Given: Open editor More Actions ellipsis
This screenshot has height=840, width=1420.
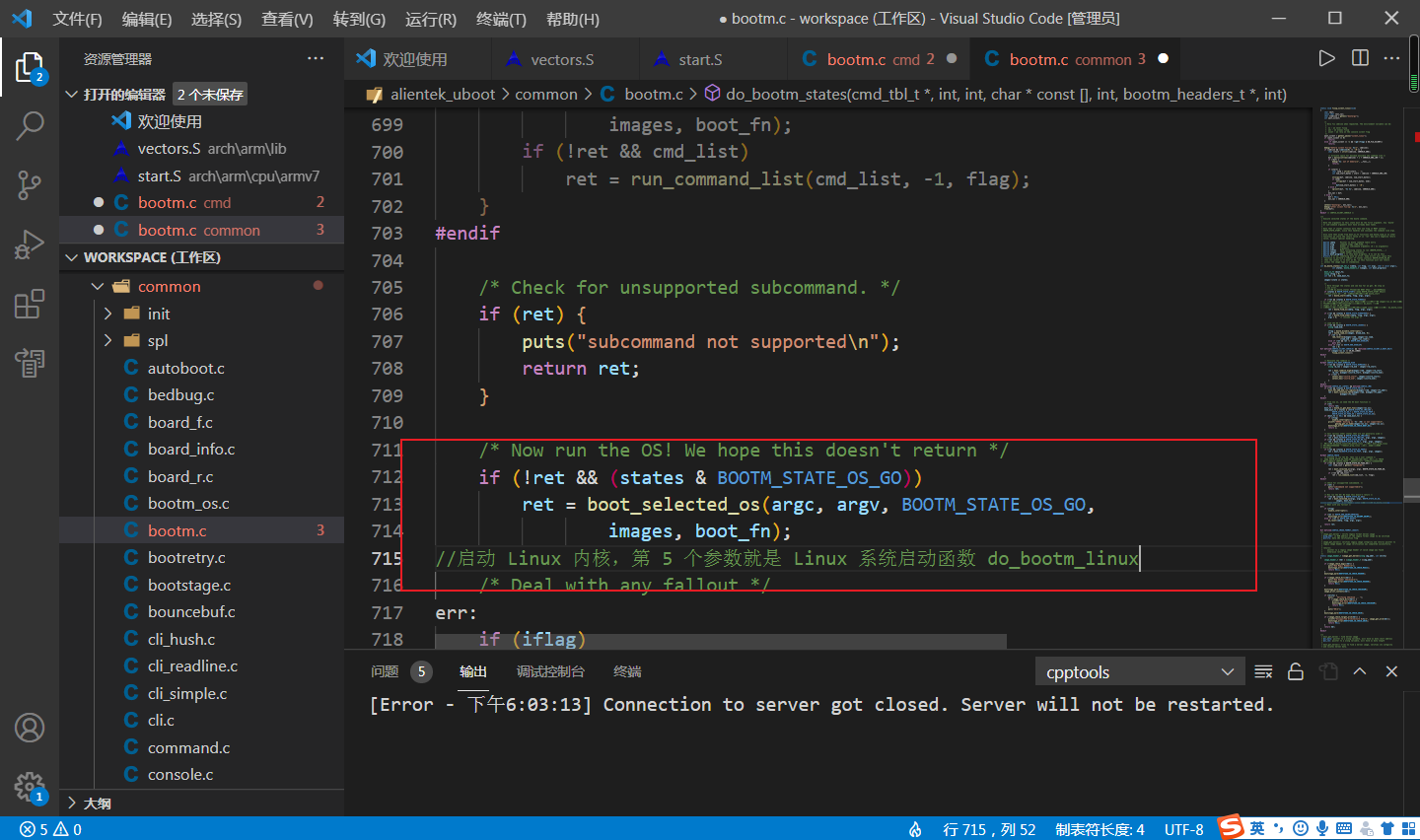Looking at the screenshot, I should tap(1391, 58).
